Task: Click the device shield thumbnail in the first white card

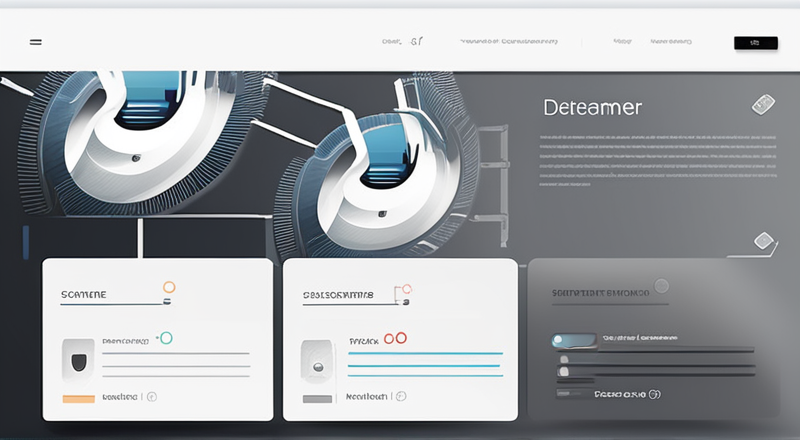Action: (78, 358)
